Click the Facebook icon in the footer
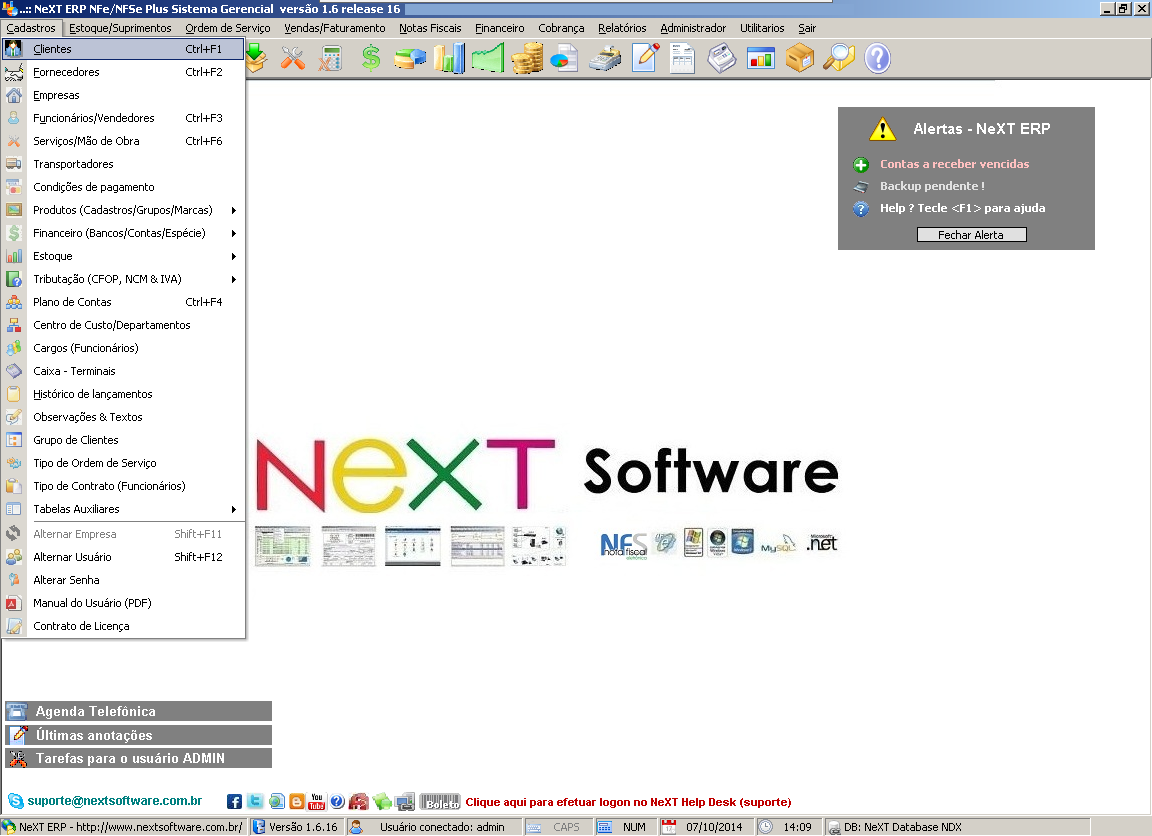 pyautogui.click(x=234, y=801)
